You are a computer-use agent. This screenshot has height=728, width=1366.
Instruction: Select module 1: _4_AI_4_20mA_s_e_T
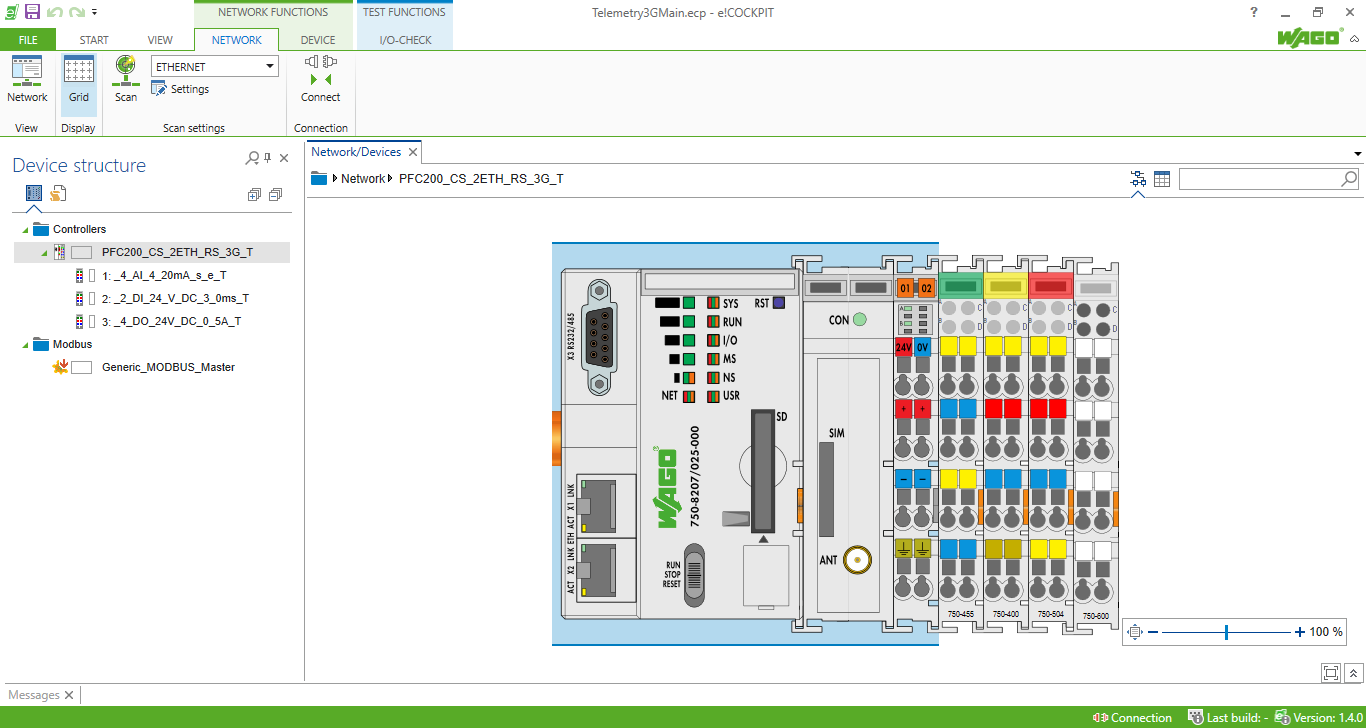point(164,275)
